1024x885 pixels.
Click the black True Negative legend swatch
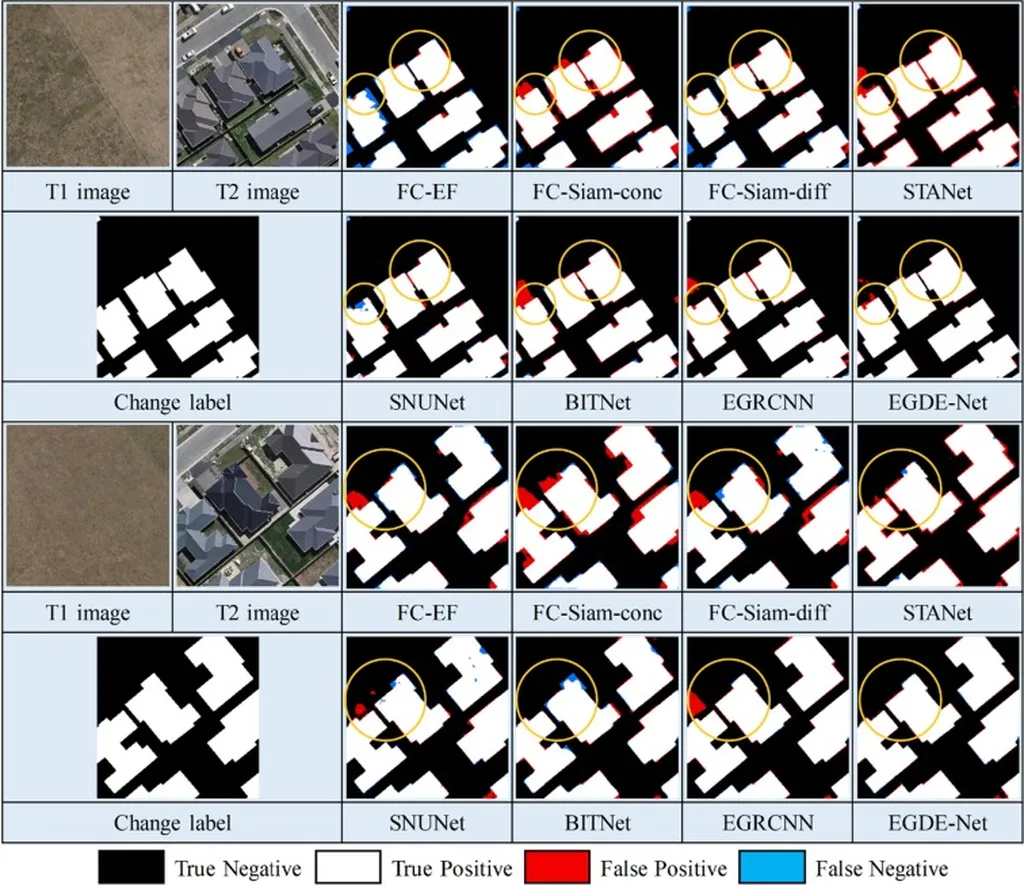pos(131,867)
